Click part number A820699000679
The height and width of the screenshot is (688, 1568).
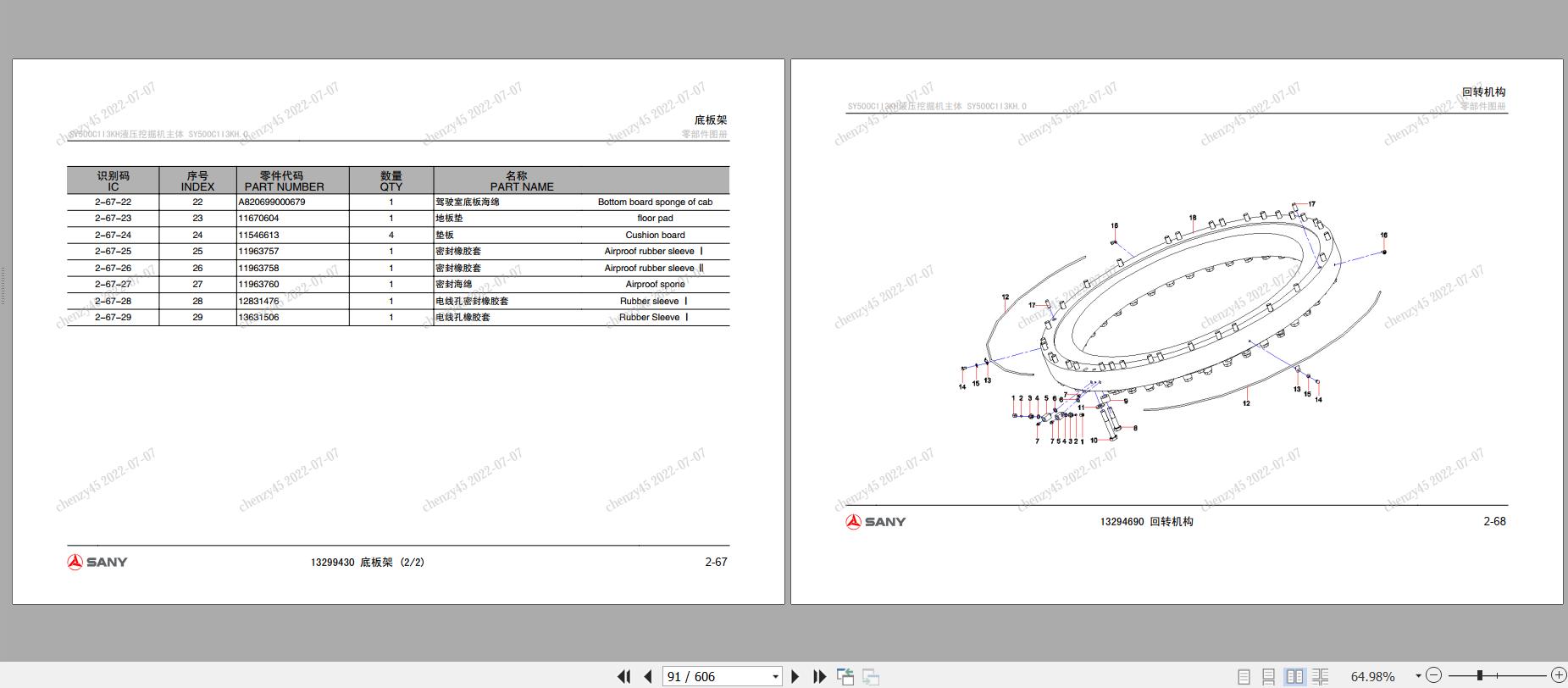point(271,202)
